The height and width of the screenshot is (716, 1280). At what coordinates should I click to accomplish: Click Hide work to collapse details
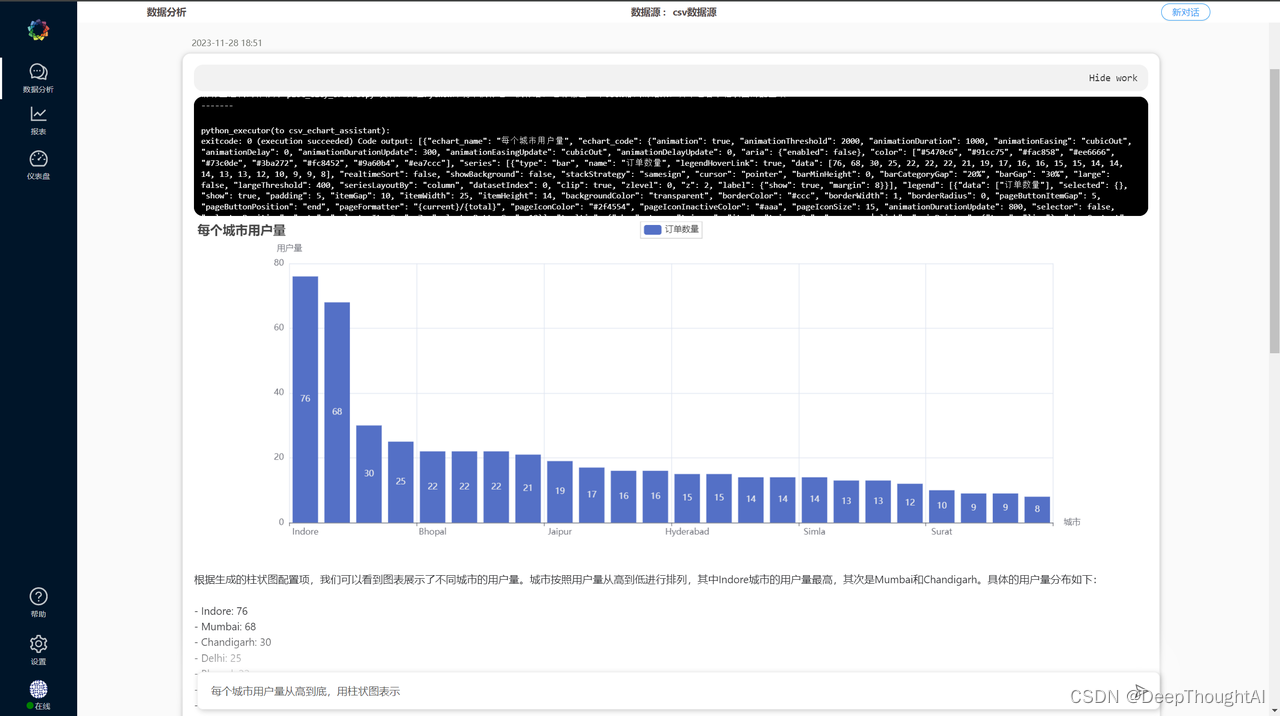pyautogui.click(x=1113, y=78)
